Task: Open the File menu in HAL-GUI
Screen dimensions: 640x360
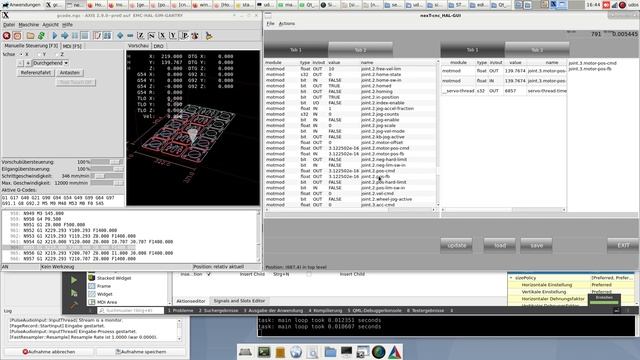Action: [270, 24]
